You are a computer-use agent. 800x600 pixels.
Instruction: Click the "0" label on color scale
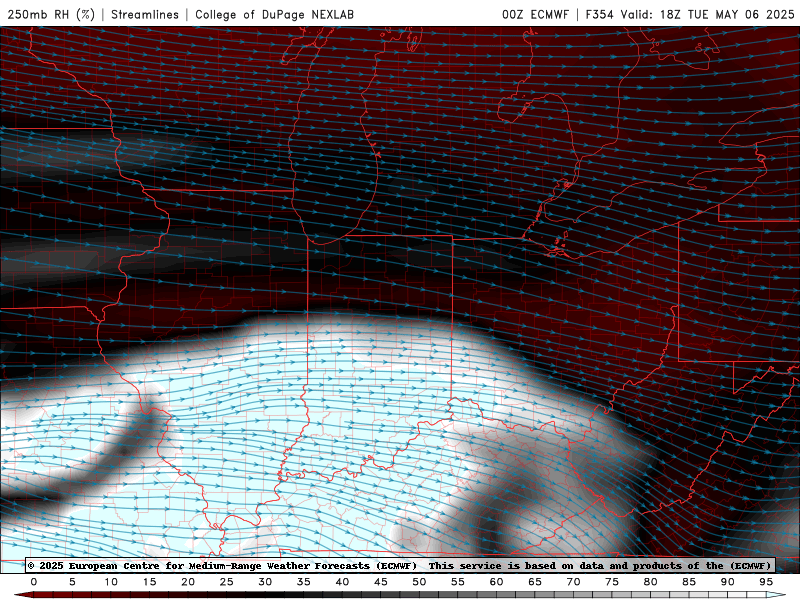click(34, 582)
